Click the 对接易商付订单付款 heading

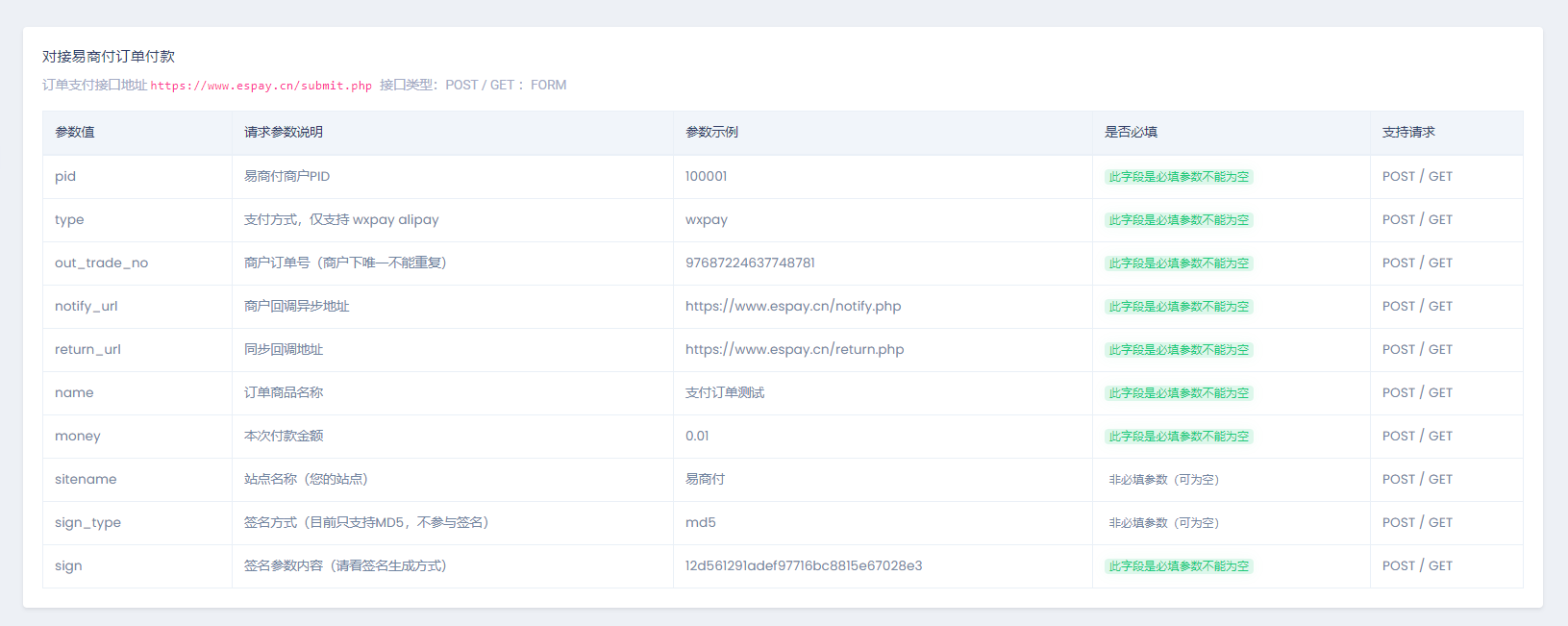(x=109, y=57)
